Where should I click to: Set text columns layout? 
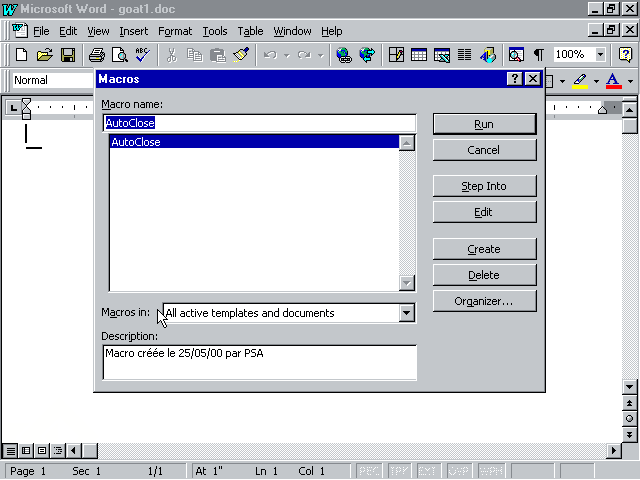click(x=464, y=55)
